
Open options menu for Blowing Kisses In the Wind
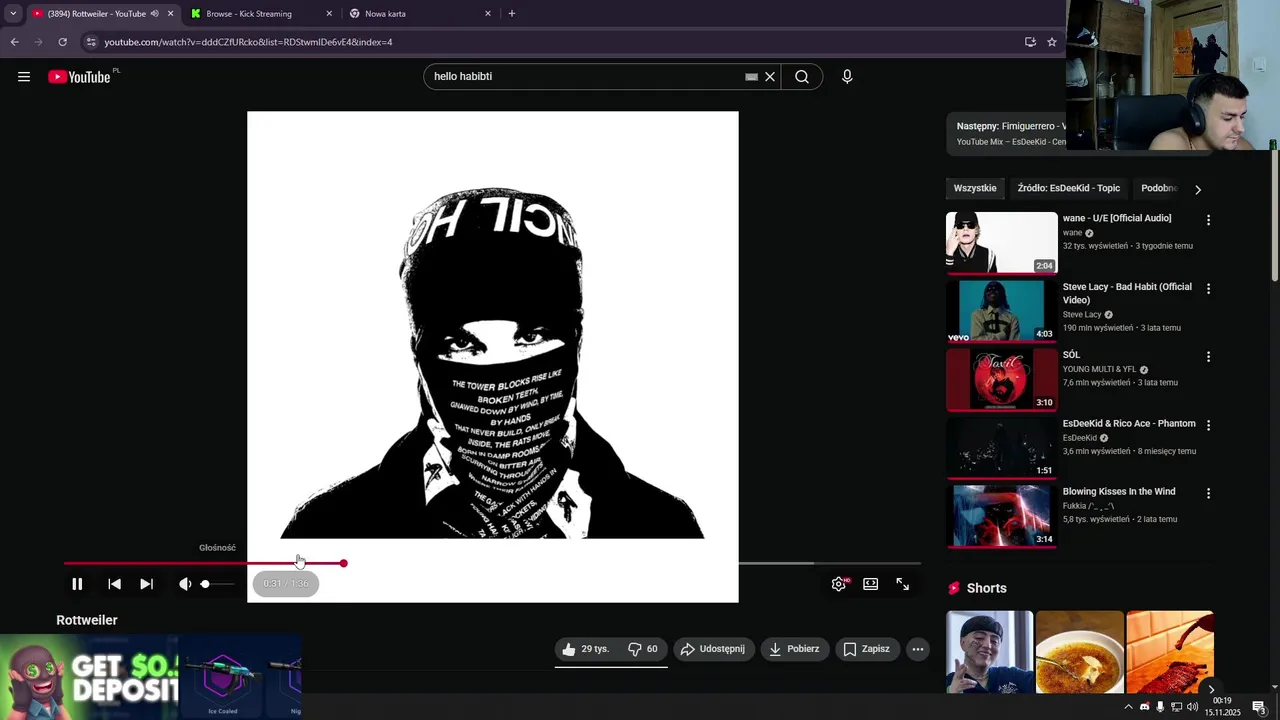pos(1208,493)
